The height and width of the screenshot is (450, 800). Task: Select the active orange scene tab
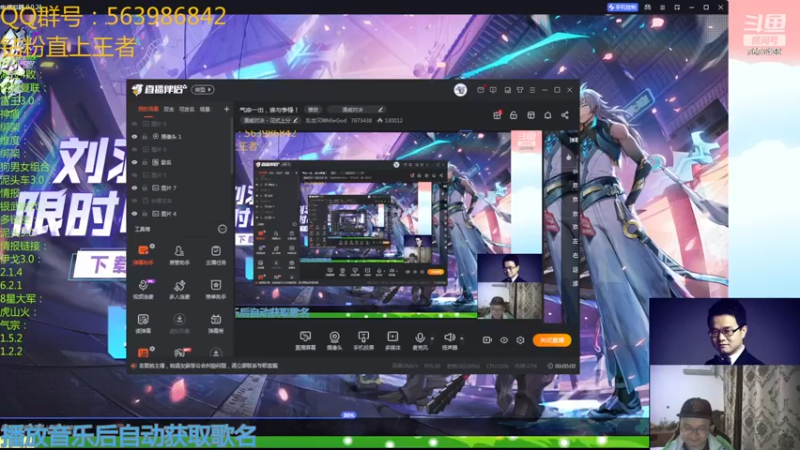148,109
